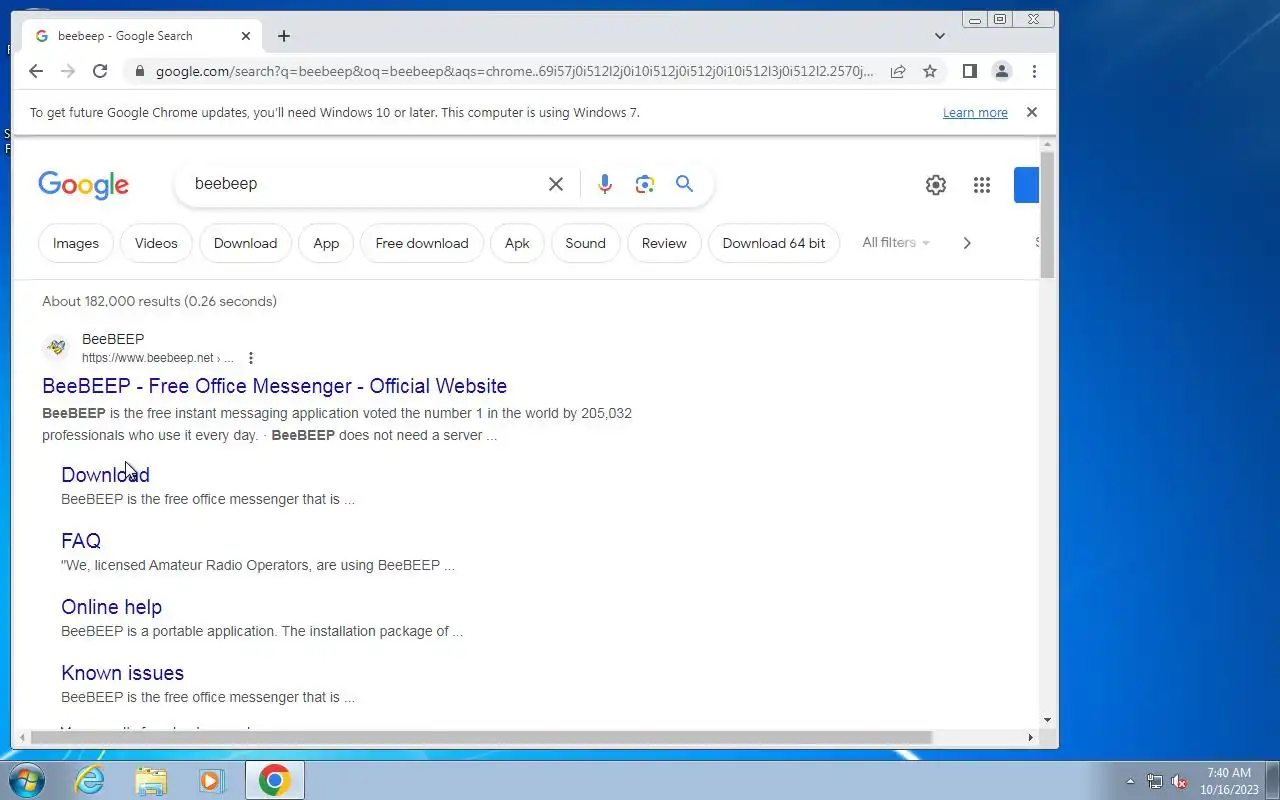1280x800 pixels.
Task: Open the Windows Start menu
Action: coord(25,780)
